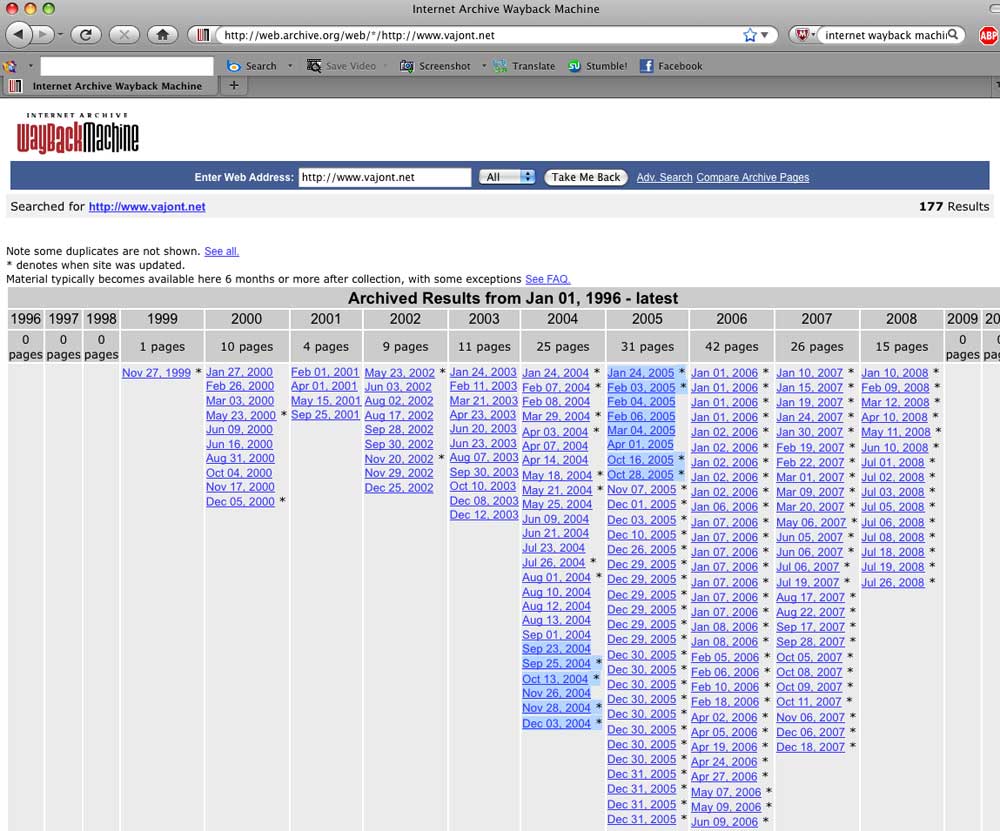Expand the dropdown arrow next to toolbar Search

290,66
